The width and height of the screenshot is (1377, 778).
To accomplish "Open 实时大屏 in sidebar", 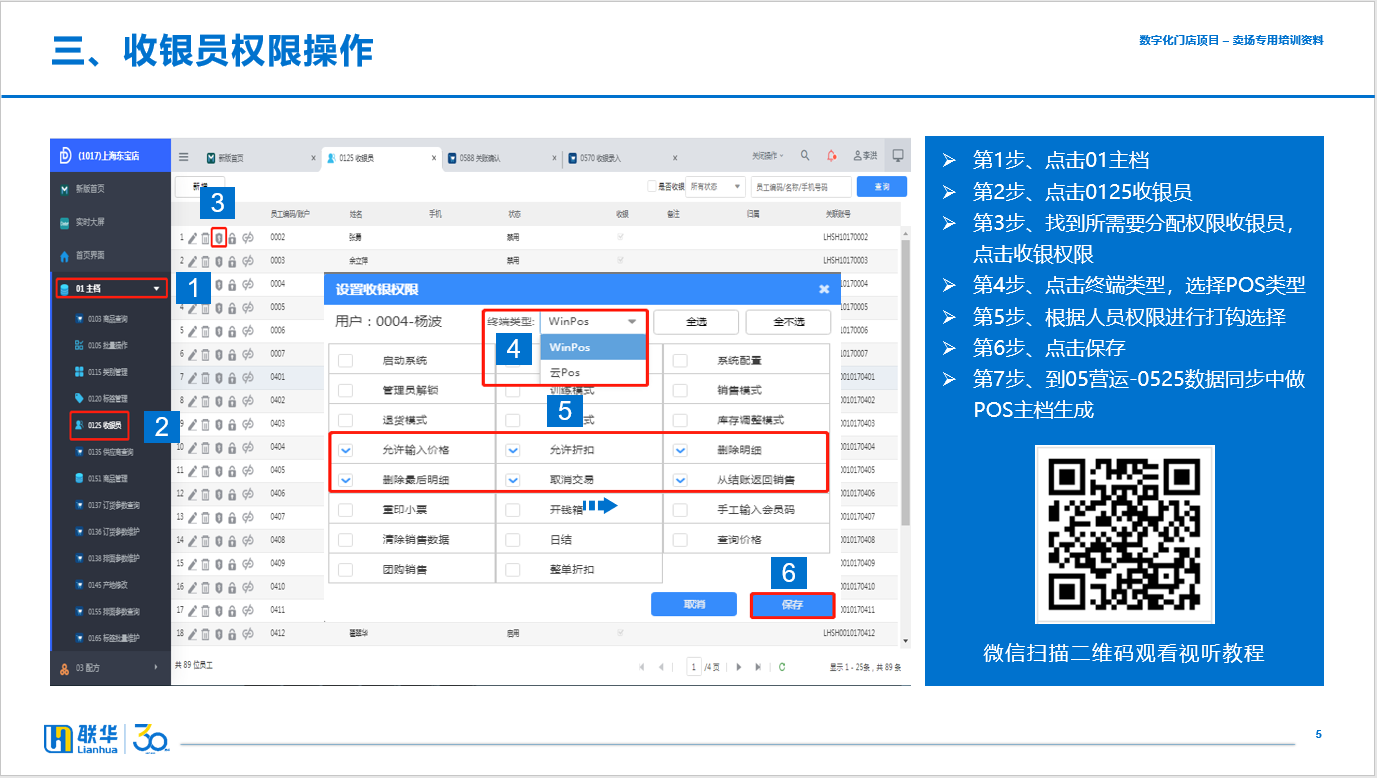I will pos(91,222).
